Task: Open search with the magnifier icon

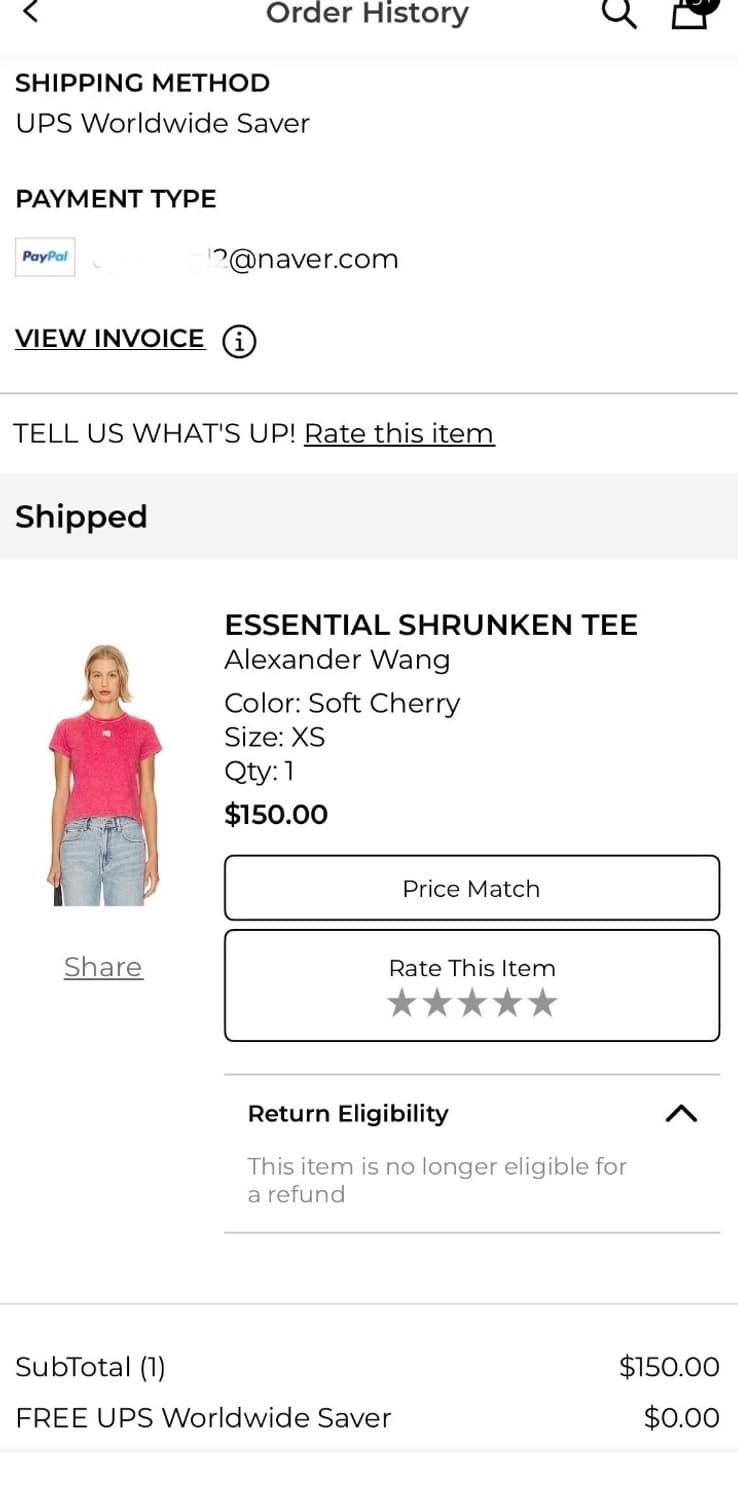Action: coord(619,13)
